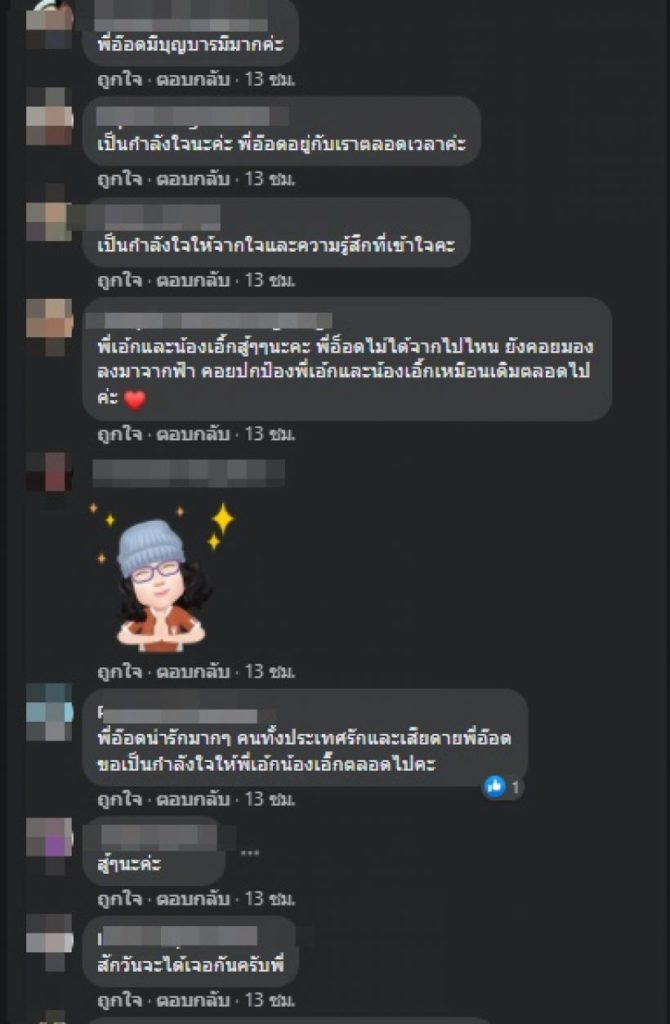670x1024 pixels.
Task: Open the three-dots menu beside สู้ๆนะค่ะ comment
Action: [x=249, y=852]
